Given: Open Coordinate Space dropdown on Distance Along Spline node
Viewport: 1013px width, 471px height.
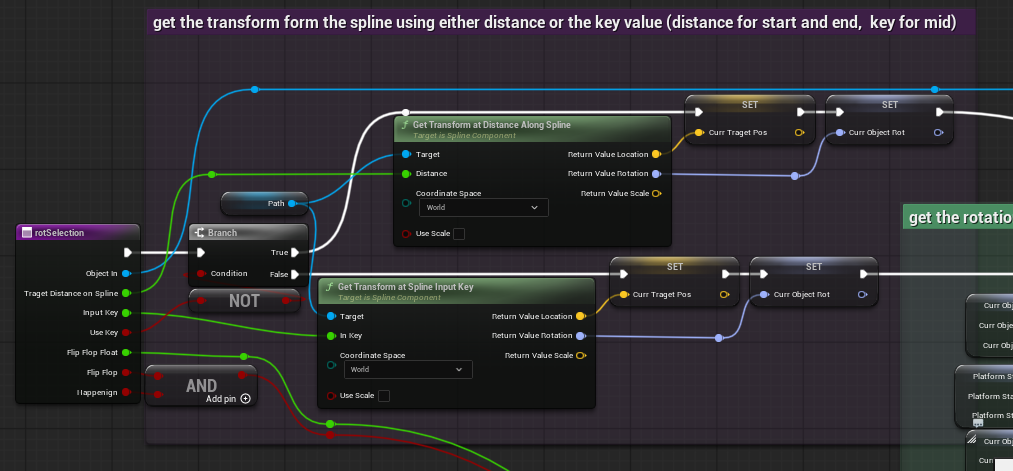Looking at the screenshot, I should point(484,208).
